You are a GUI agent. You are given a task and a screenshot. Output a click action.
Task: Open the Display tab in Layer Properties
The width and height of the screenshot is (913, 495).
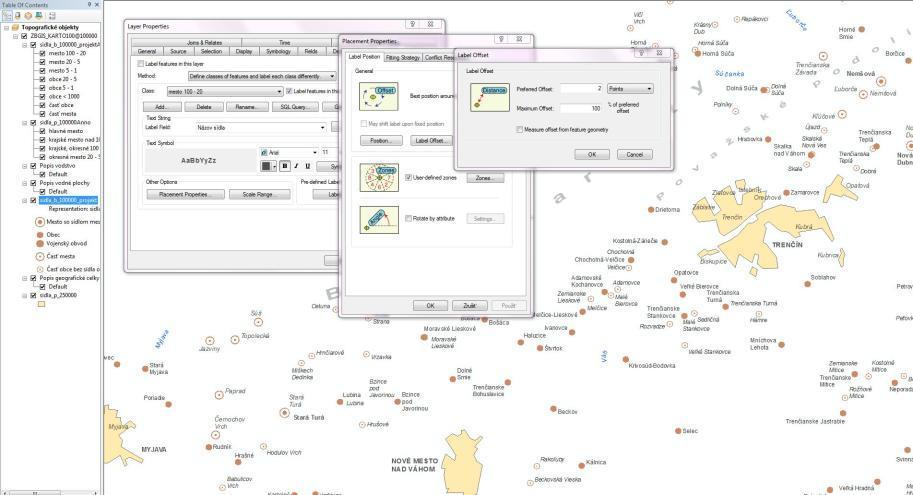(x=244, y=51)
